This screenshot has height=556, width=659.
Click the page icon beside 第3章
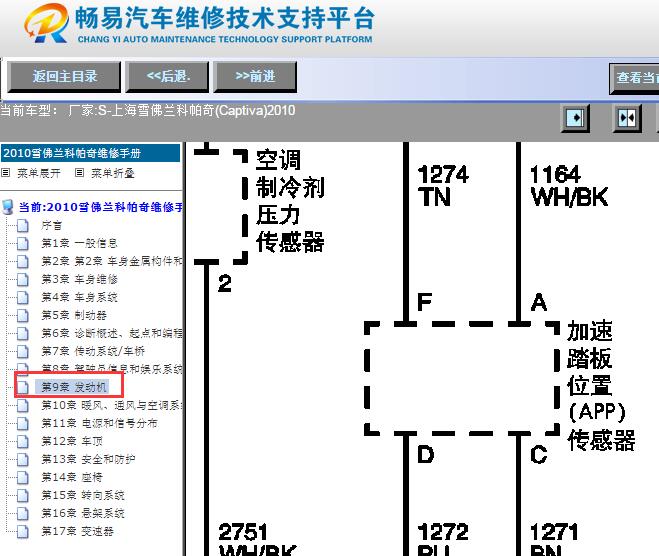pyautogui.click(x=23, y=279)
